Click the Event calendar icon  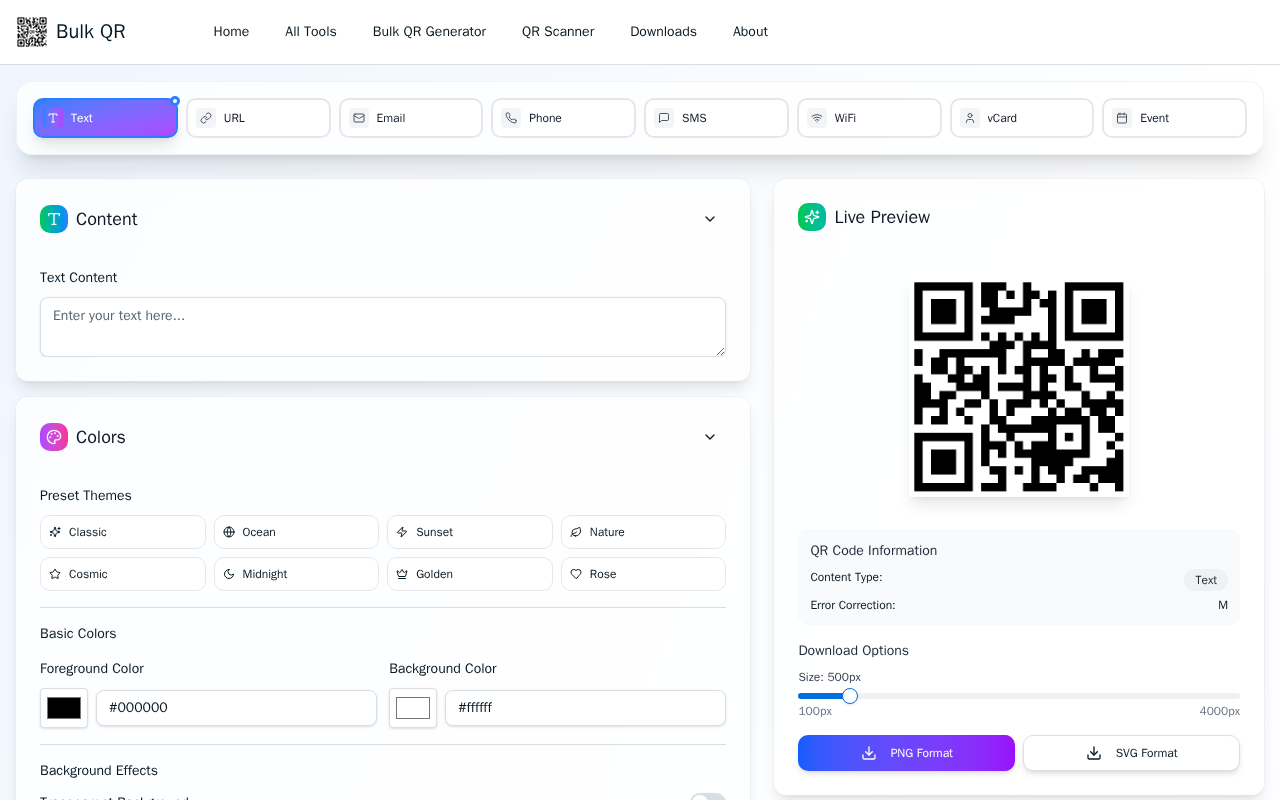point(1122,118)
